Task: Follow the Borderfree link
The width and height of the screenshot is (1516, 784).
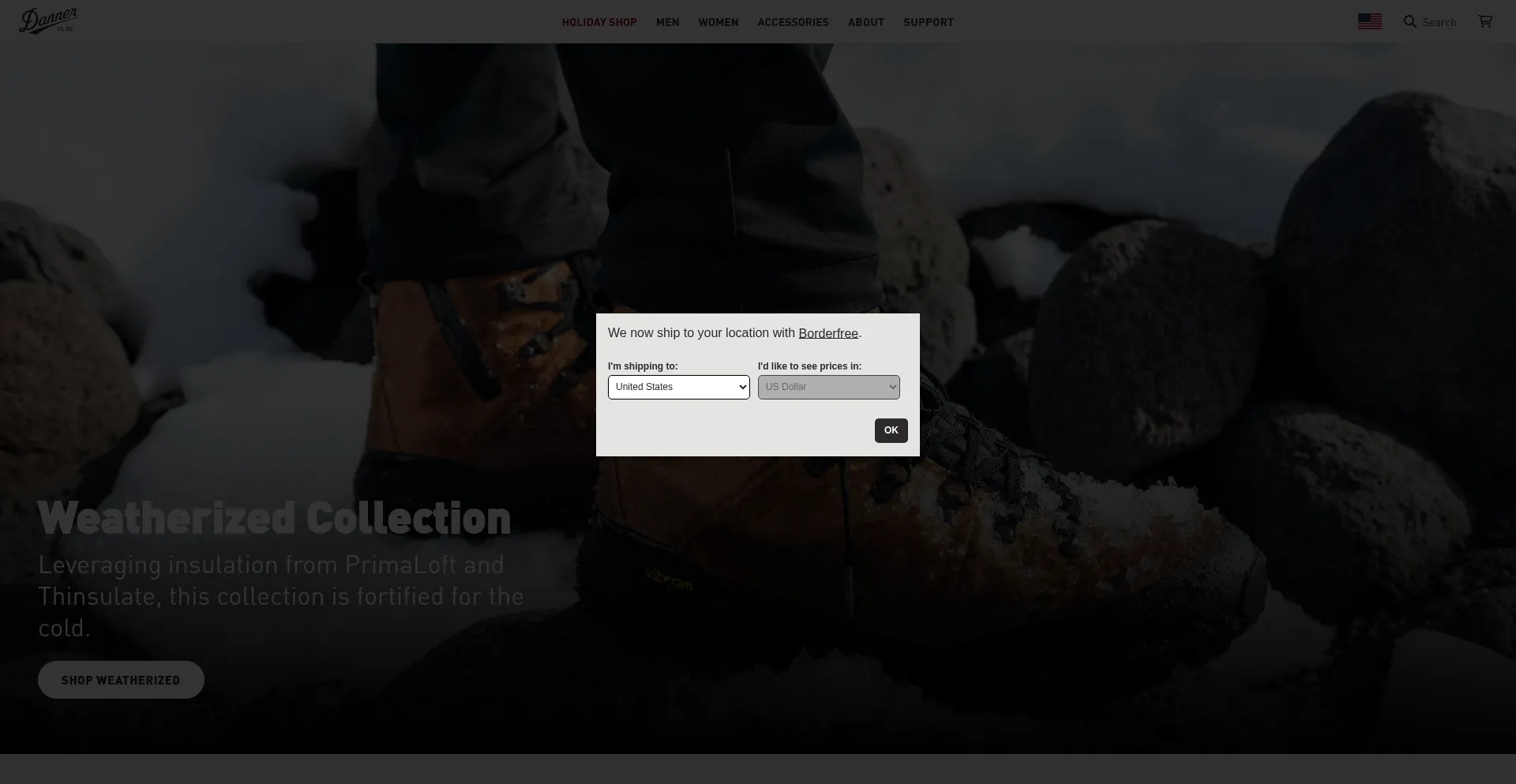Action: pos(827,333)
